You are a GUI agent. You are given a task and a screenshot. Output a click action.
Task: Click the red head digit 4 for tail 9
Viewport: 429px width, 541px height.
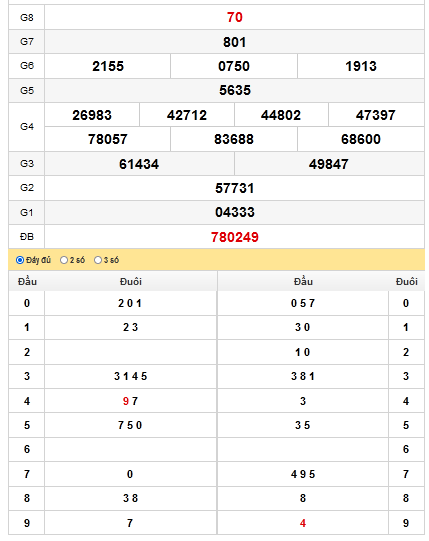(303, 523)
